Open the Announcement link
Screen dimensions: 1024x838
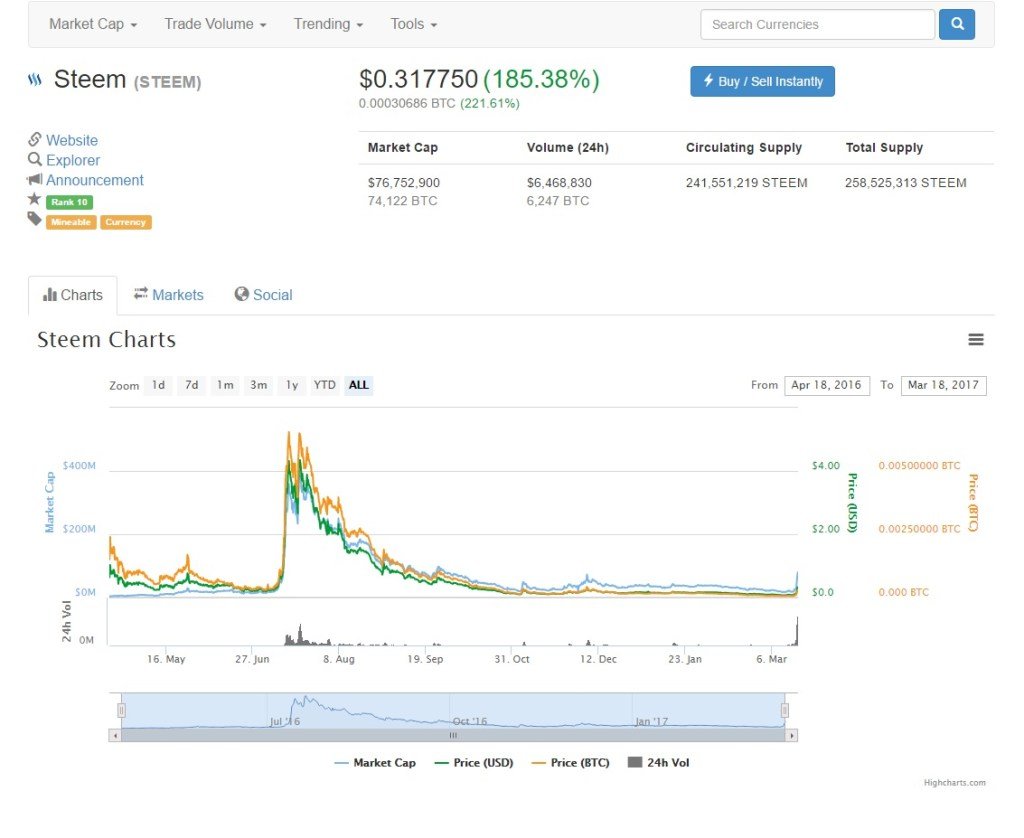pyautogui.click(x=95, y=180)
